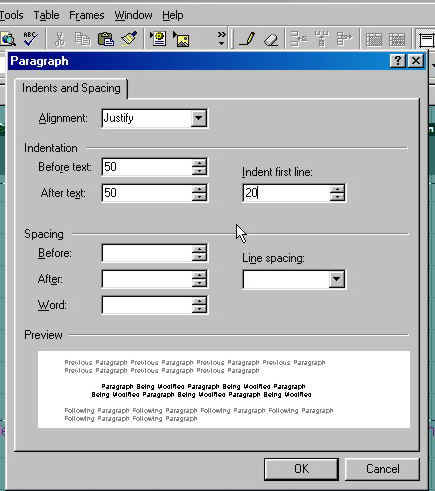Click the Cancel button

pos(382,469)
